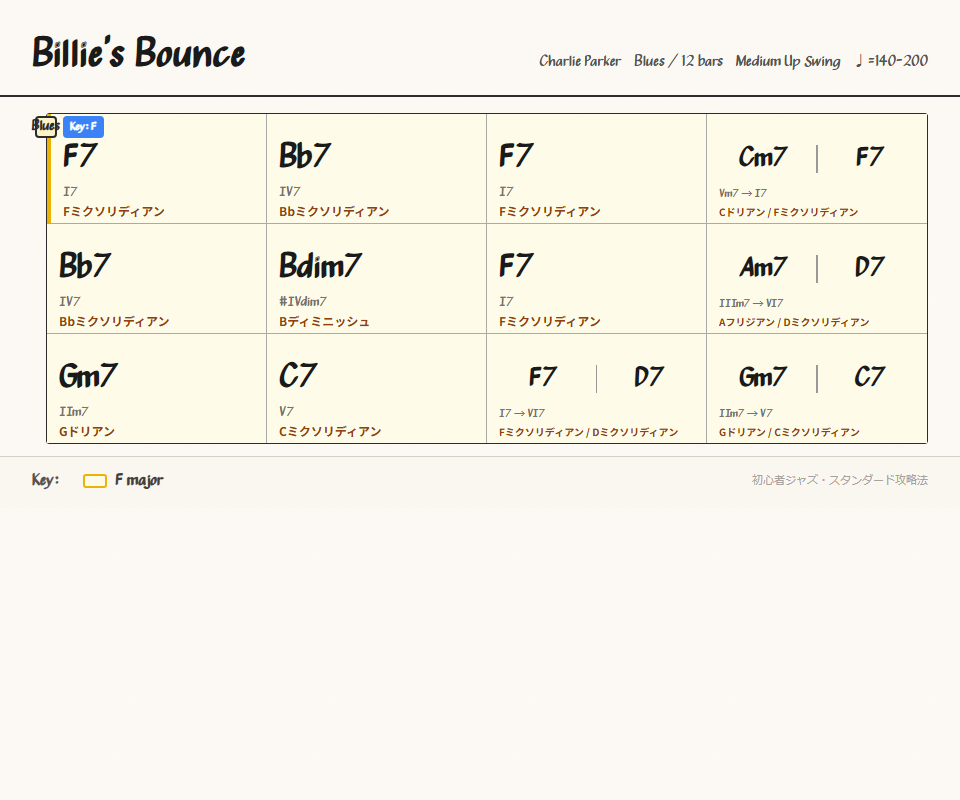Click the "Medium Up Swing" style label
This screenshot has width=960, height=800.
pos(786,61)
